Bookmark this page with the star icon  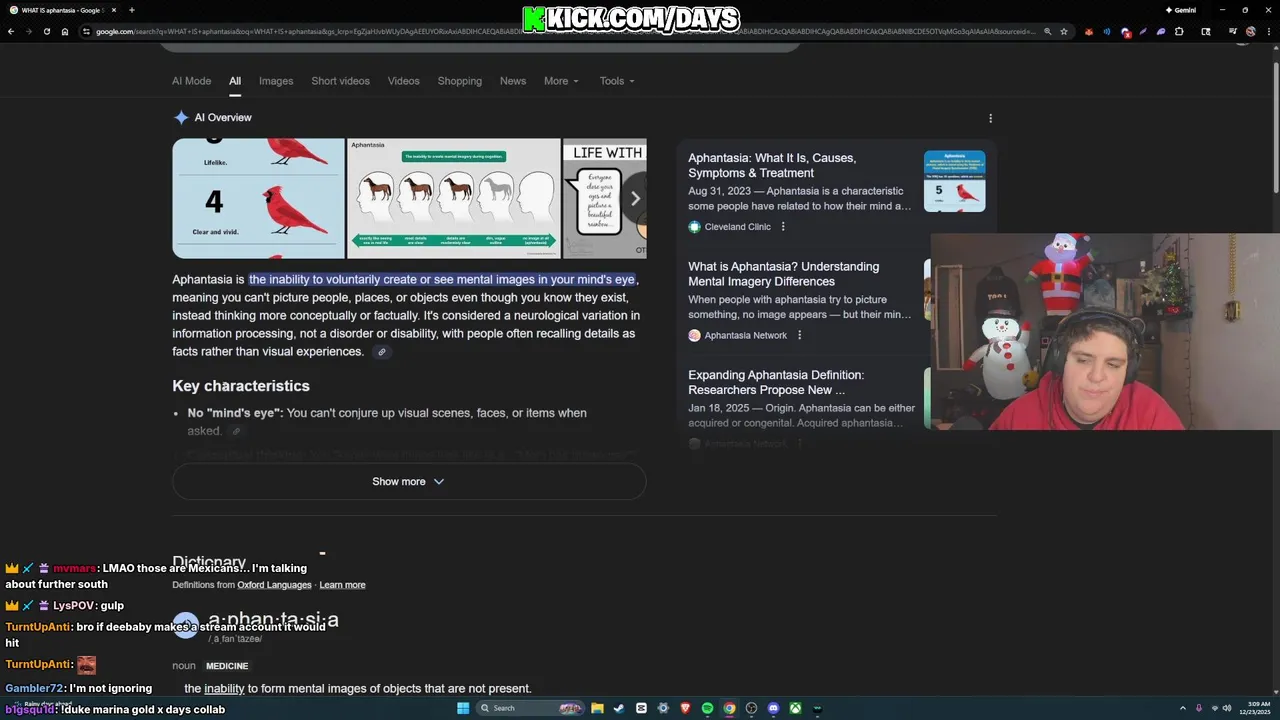pyautogui.click(x=1064, y=32)
